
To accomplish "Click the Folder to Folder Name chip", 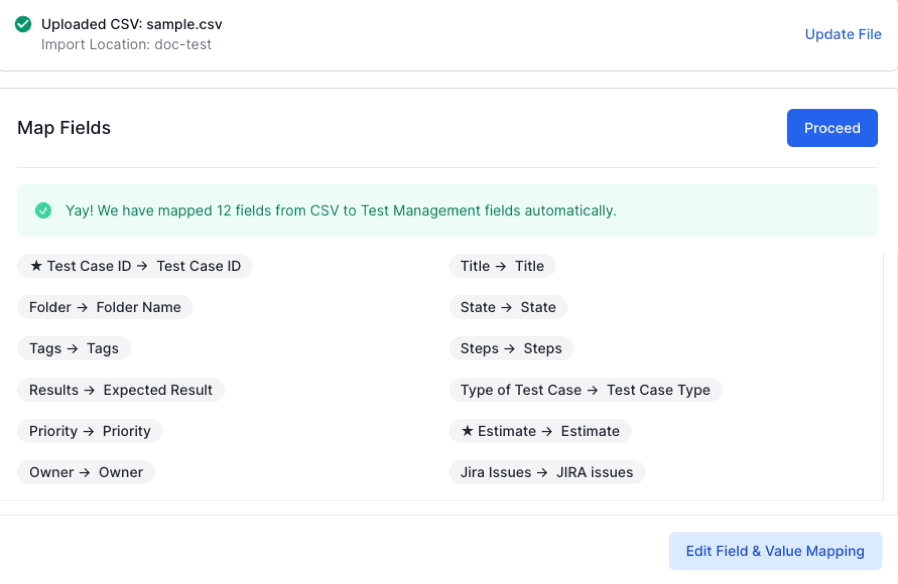I will click(x=105, y=307).
